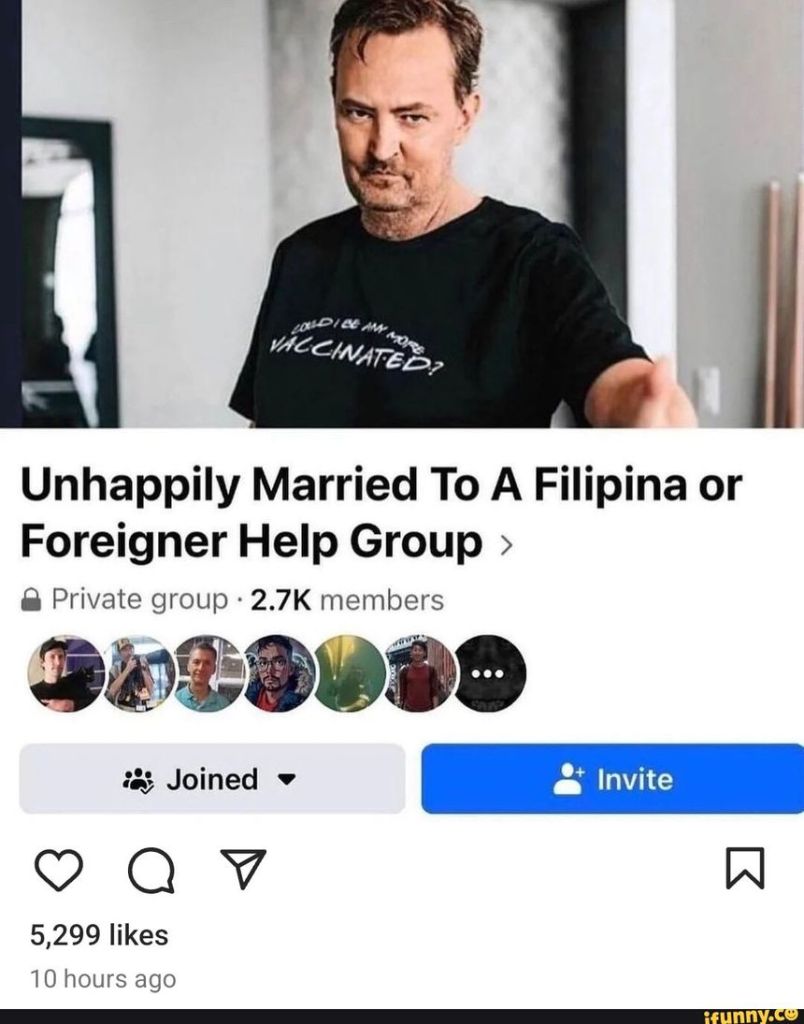Open comments via the speech bubble icon
804x1024 pixels.
point(152,871)
